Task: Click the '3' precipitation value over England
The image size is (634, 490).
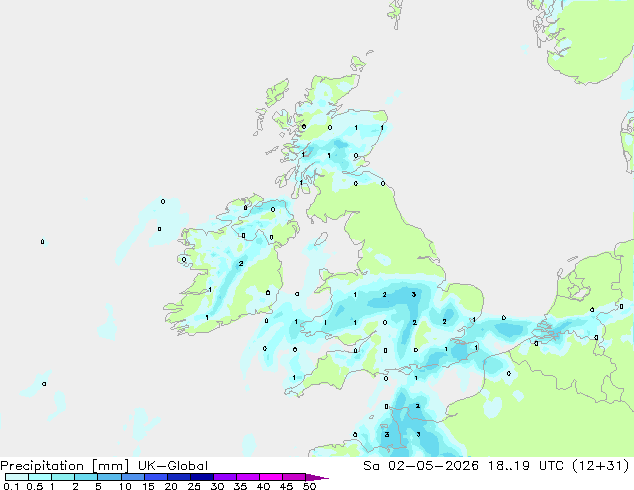Action: (414, 294)
